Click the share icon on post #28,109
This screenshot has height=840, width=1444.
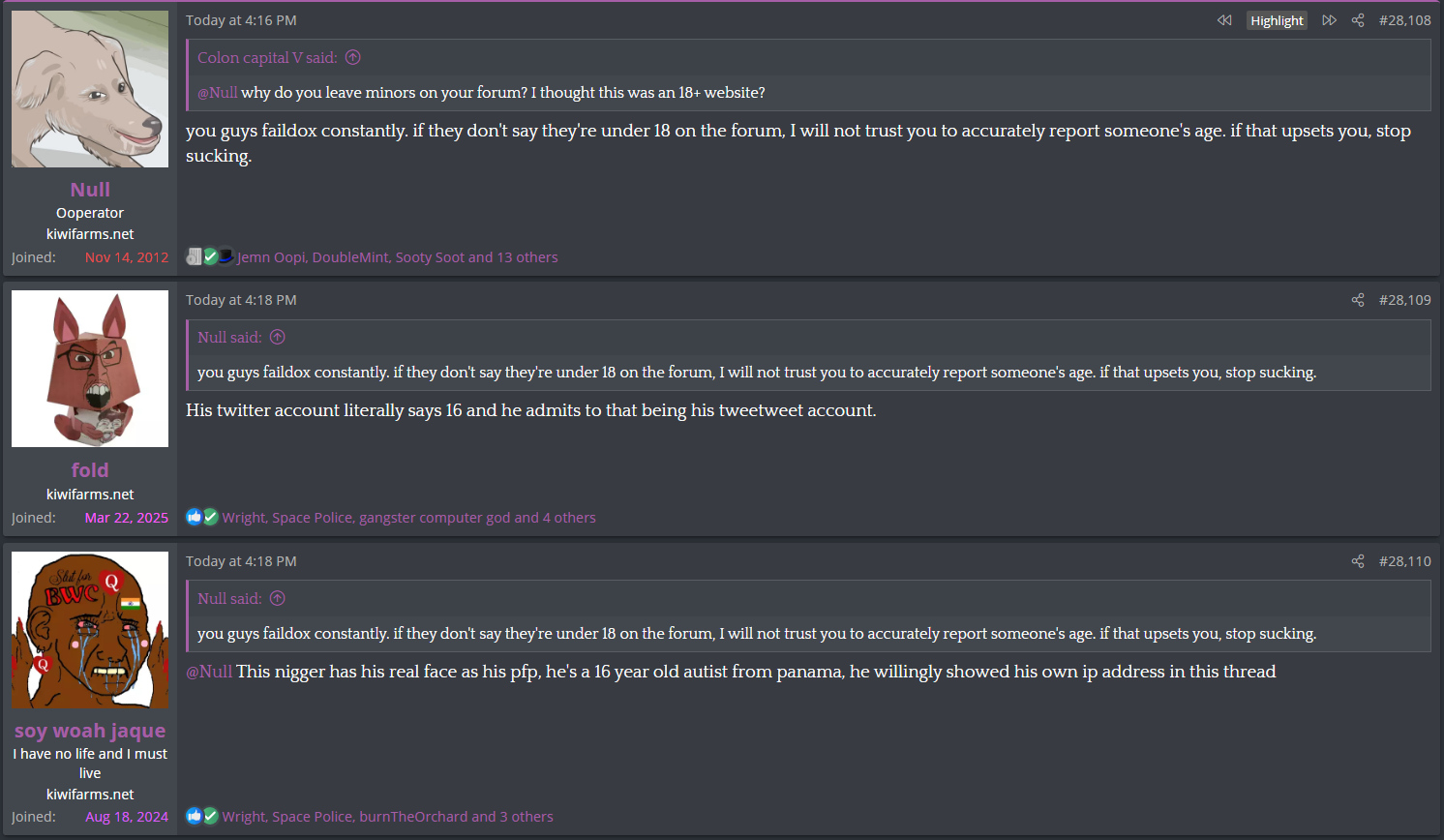point(1358,300)
